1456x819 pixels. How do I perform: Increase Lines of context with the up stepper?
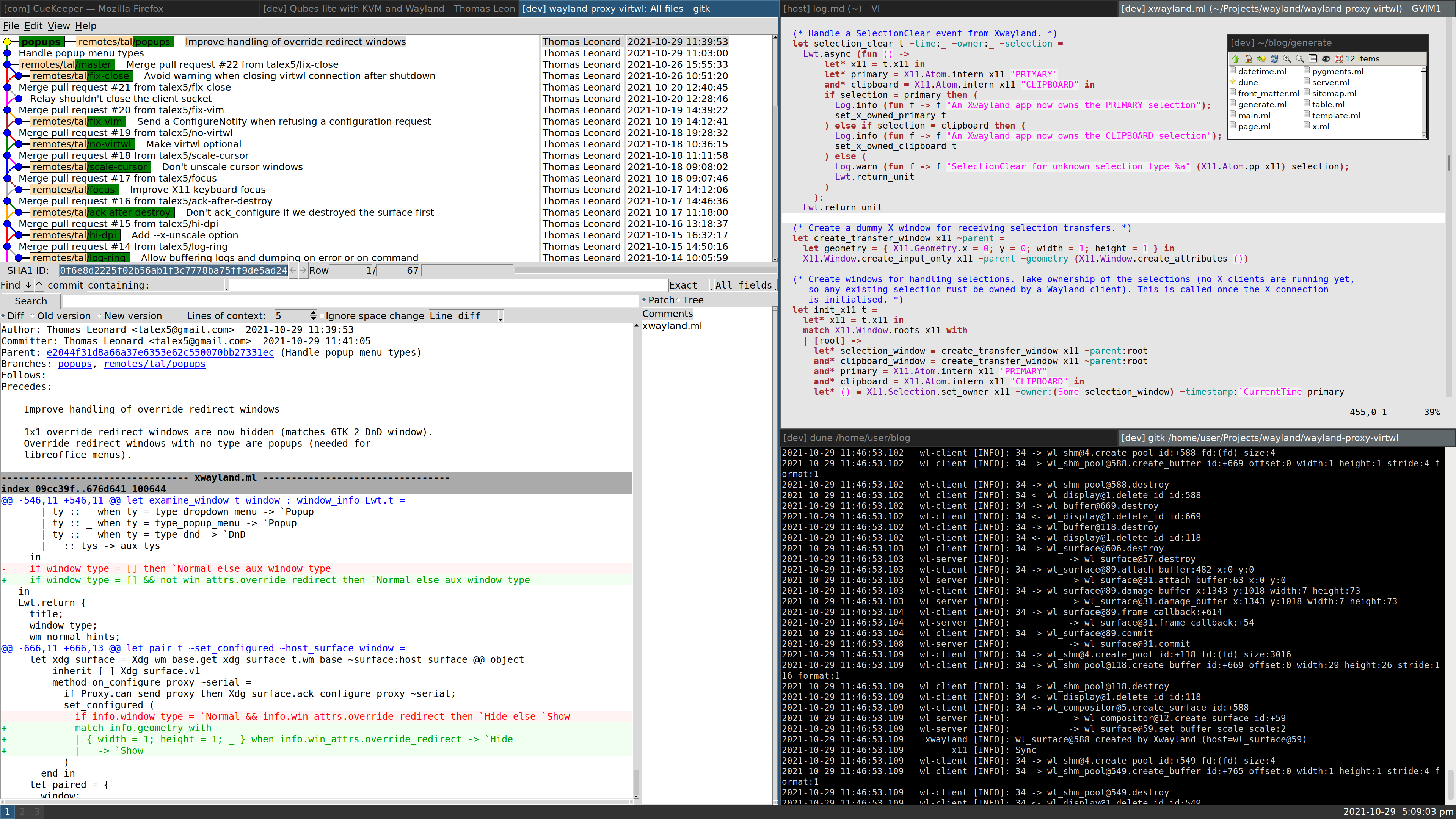313,312
